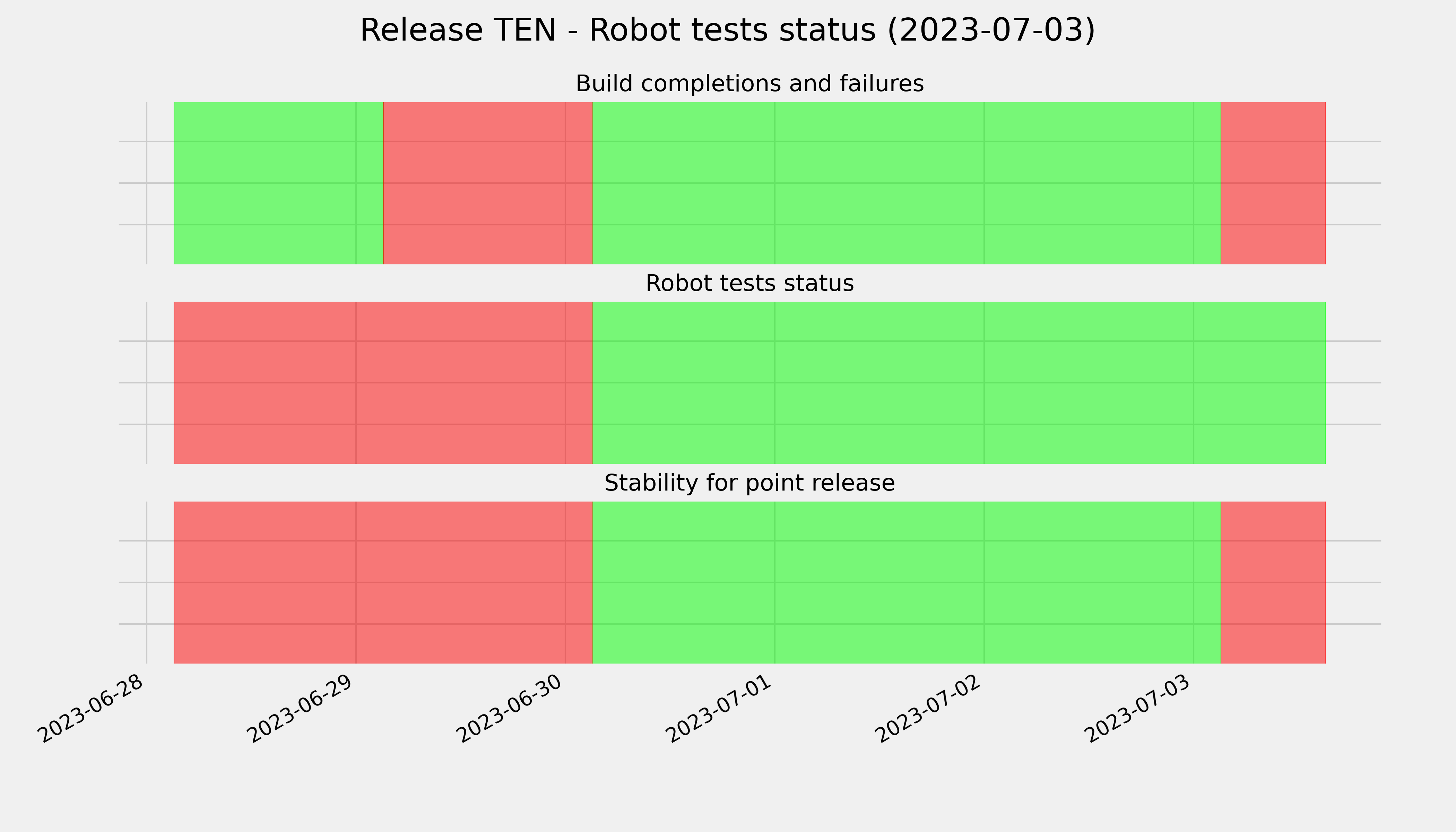Click the 'Stability for point release' subplot title
1456x832 pixels.
click(749, 484)
